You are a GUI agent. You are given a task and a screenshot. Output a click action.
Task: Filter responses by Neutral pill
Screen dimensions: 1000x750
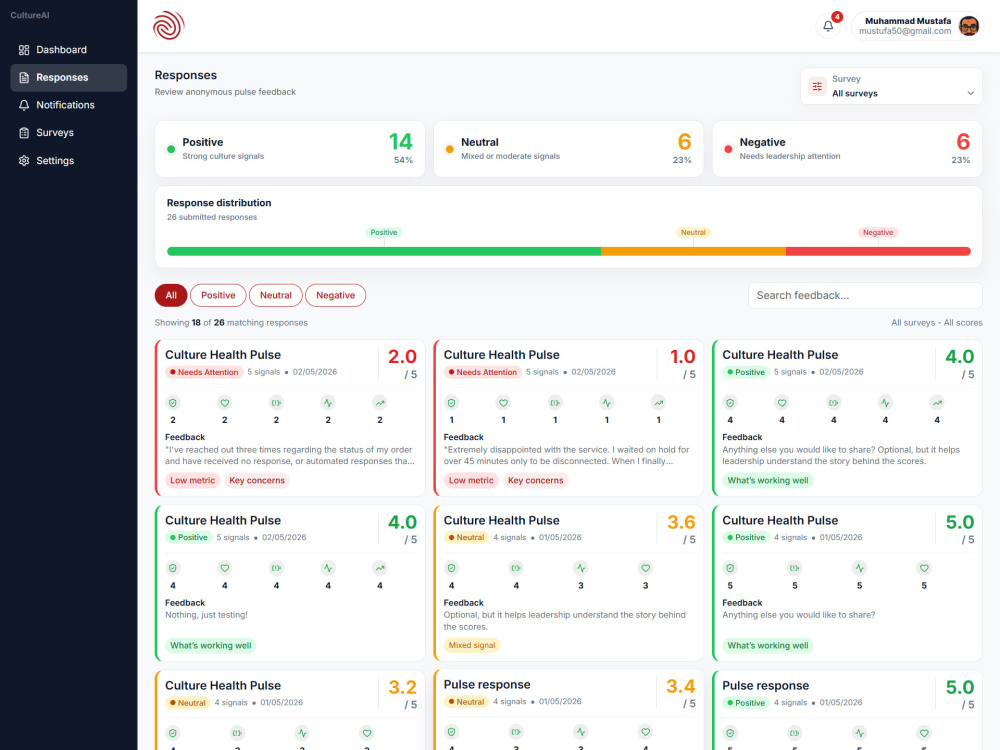276,295
